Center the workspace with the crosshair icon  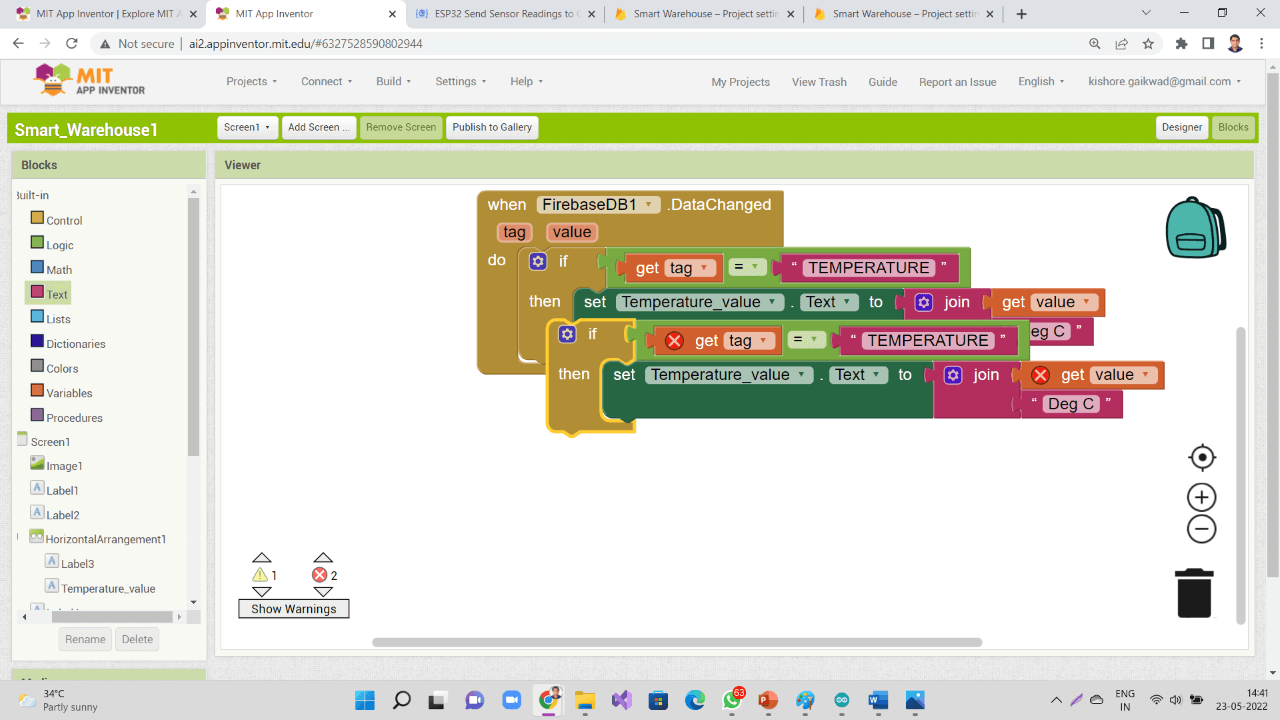coord(1202,458)
